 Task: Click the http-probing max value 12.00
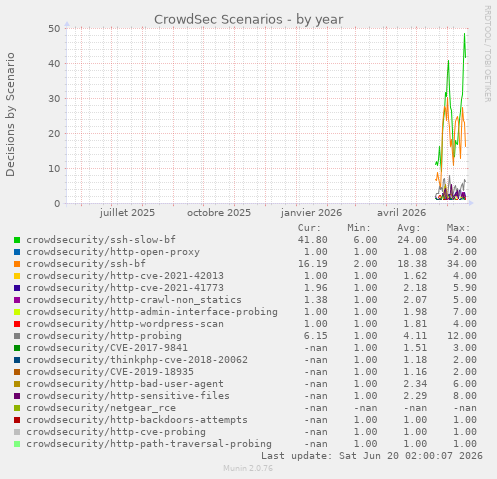click(462, 336)
